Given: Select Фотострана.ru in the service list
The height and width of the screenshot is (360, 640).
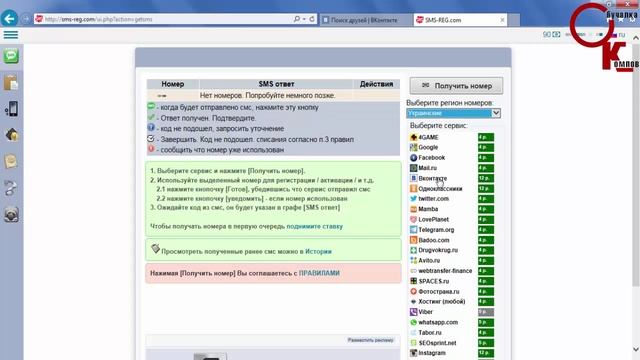Looking at the screenshot, I should tap(438, 291).
